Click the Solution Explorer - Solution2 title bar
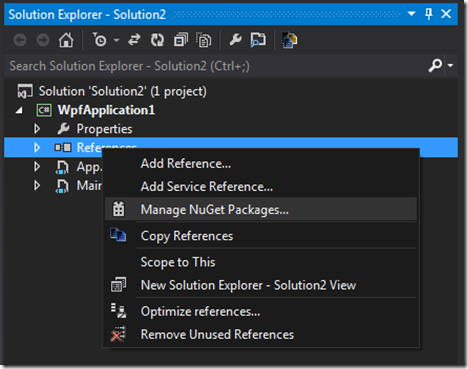The height and width of the screenshot is (369, 468). click(x=231, y=14)
